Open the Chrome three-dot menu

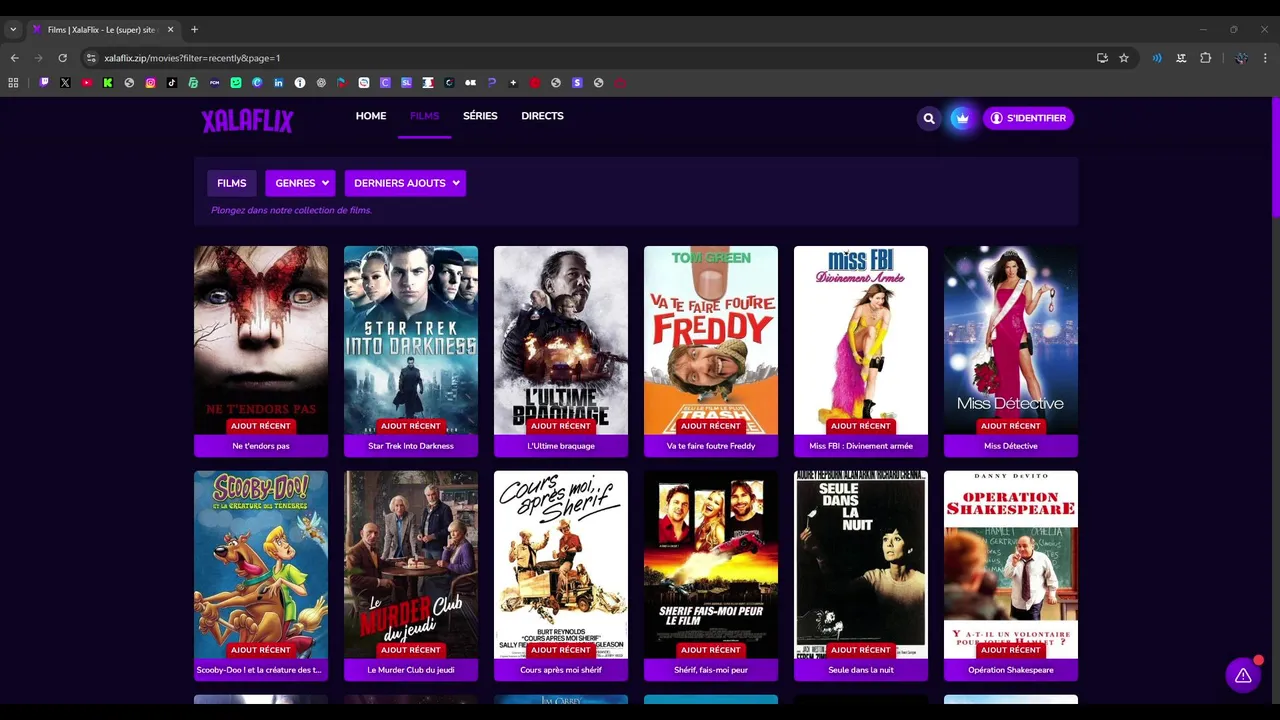tap(1265, 58)
